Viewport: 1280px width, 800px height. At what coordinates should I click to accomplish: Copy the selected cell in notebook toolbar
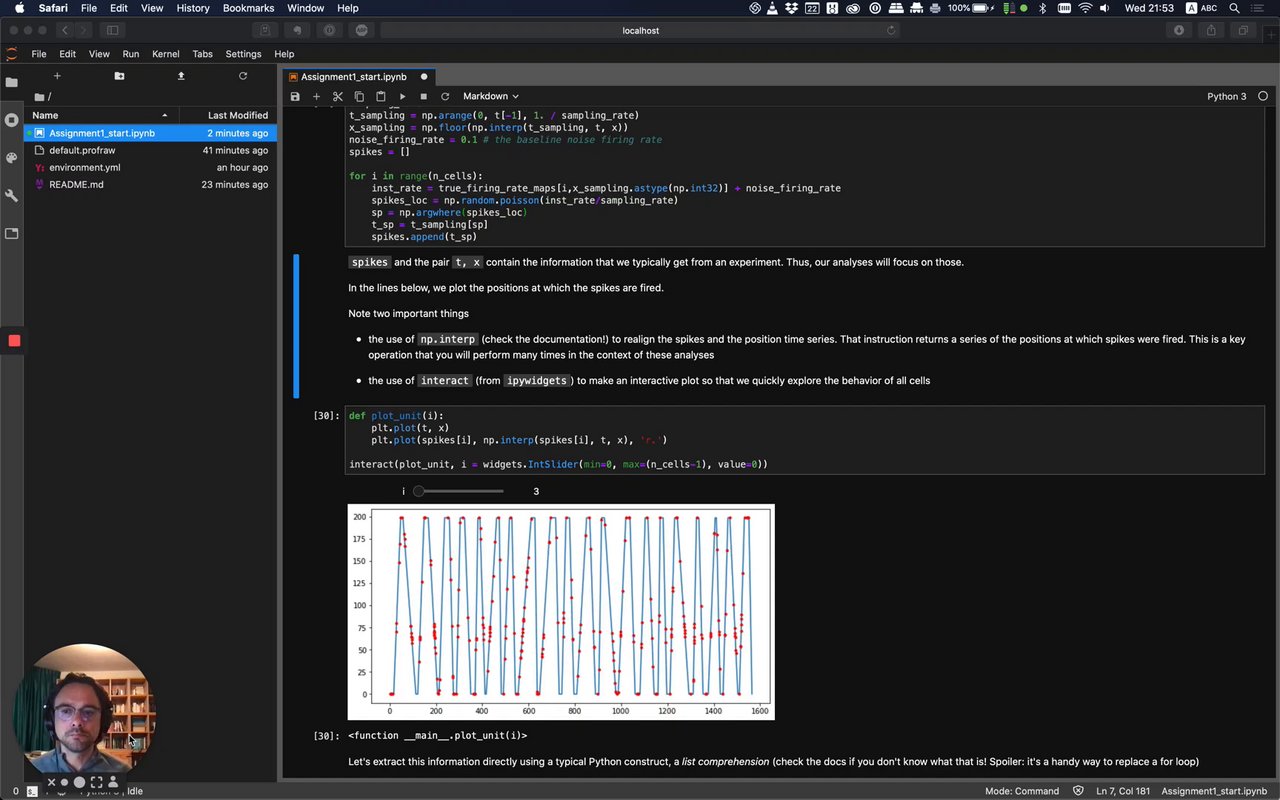(x=359, y=97)
